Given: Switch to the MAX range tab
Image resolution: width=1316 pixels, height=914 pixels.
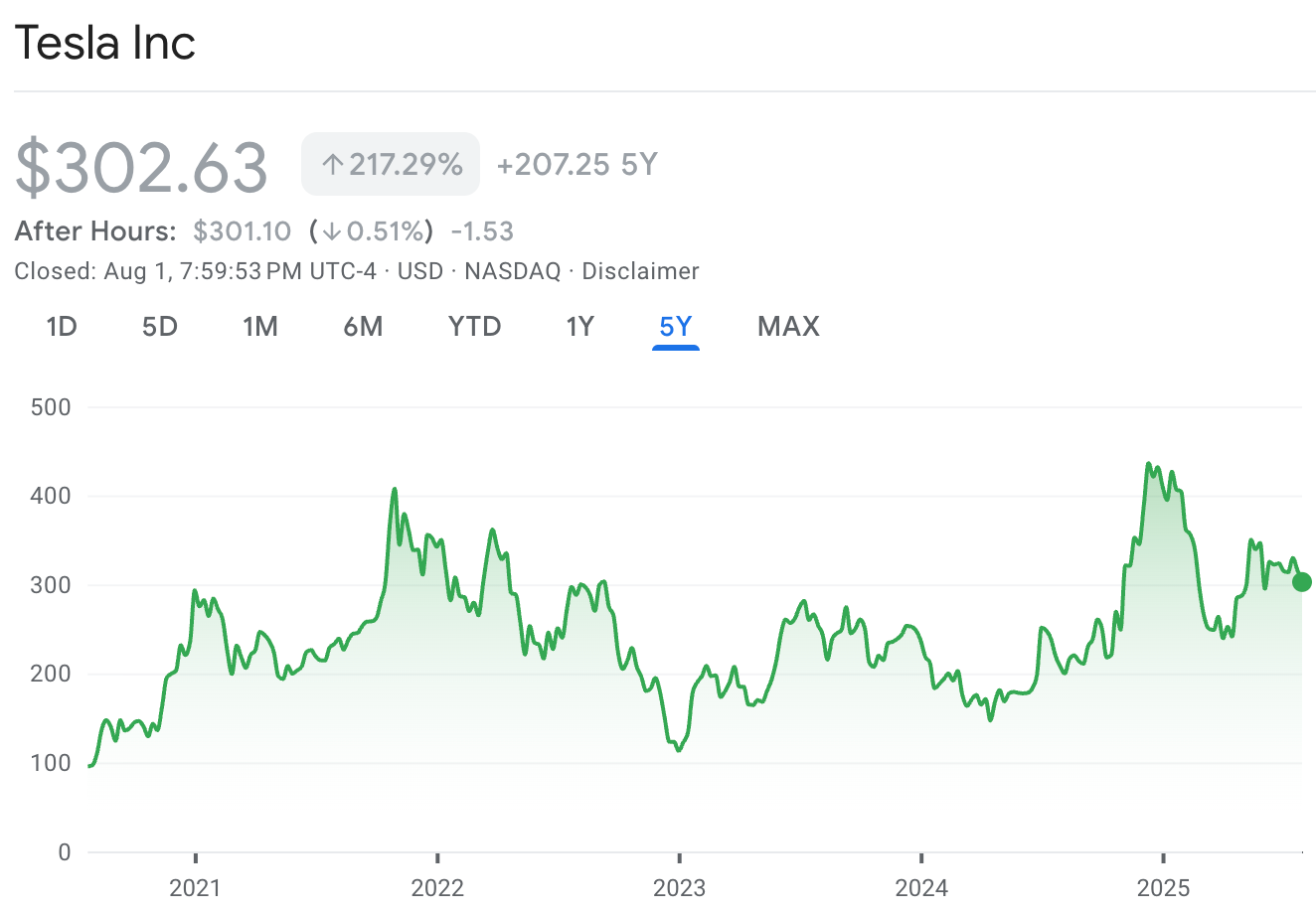Looking at the screenshot, I should click(x=788, y=327).
